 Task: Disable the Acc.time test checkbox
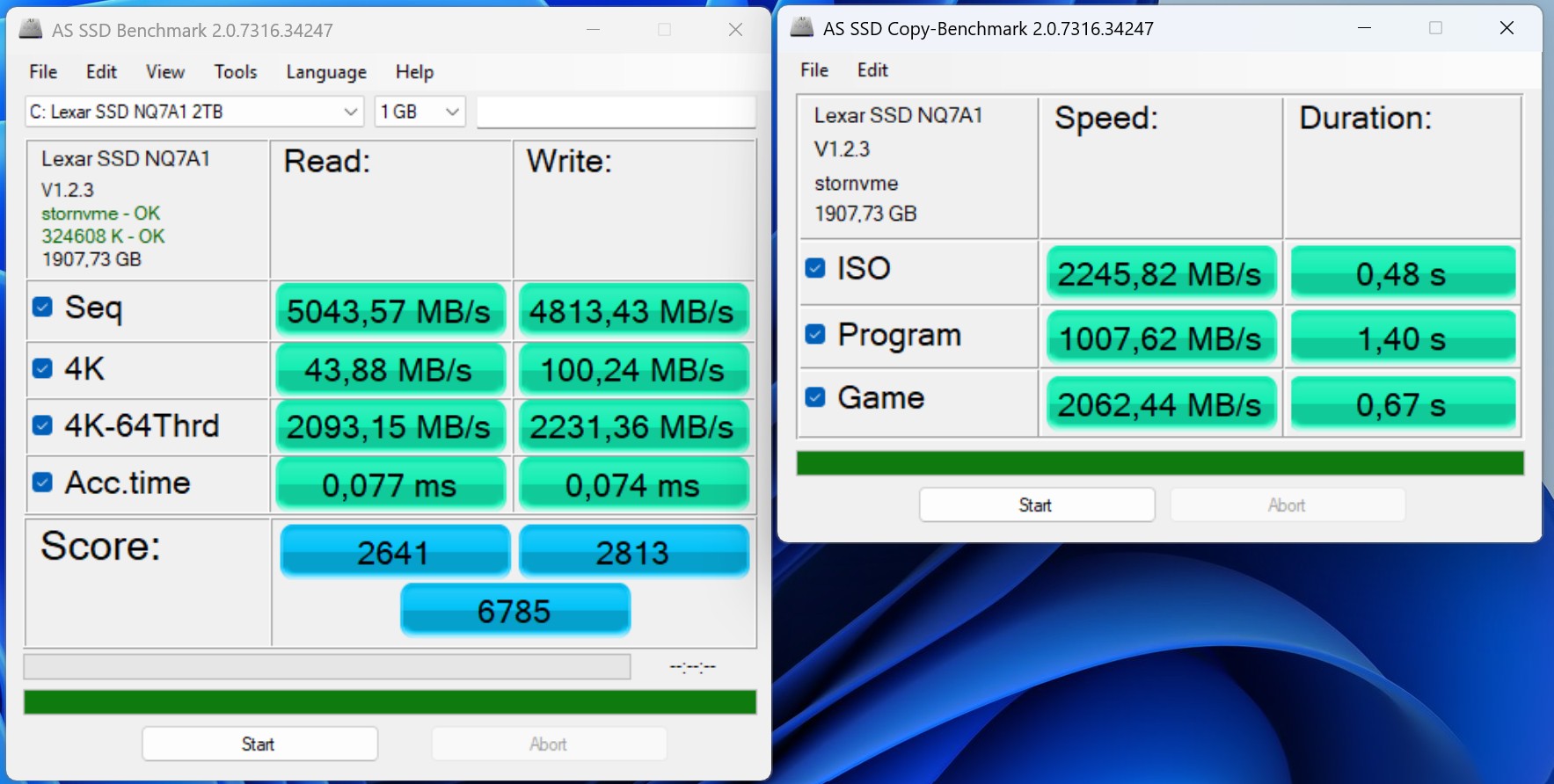tap(42, 483)
